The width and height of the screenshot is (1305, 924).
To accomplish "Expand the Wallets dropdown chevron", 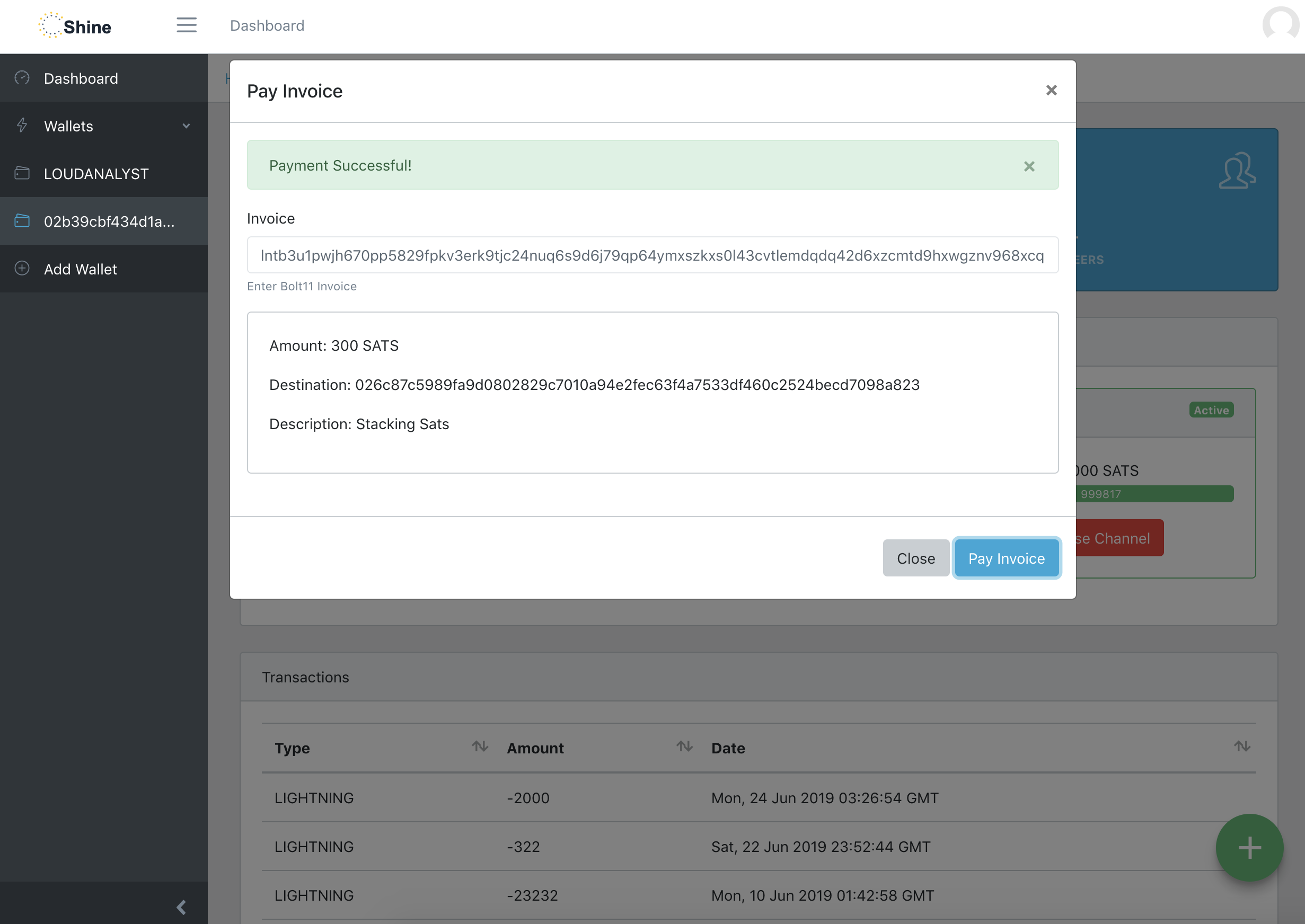I will tap(186, 126).
